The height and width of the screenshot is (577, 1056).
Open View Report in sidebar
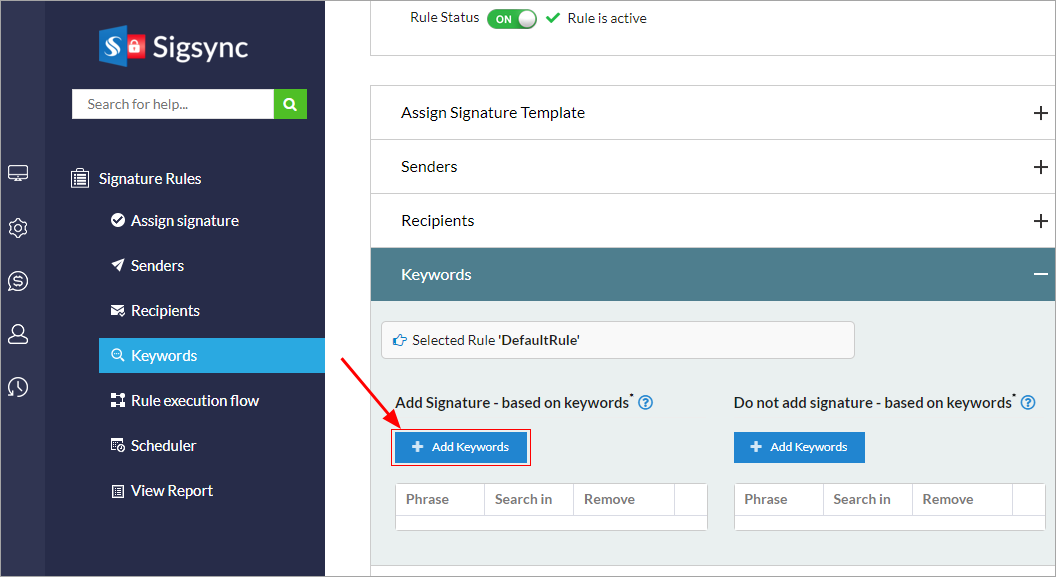[172, 491]
